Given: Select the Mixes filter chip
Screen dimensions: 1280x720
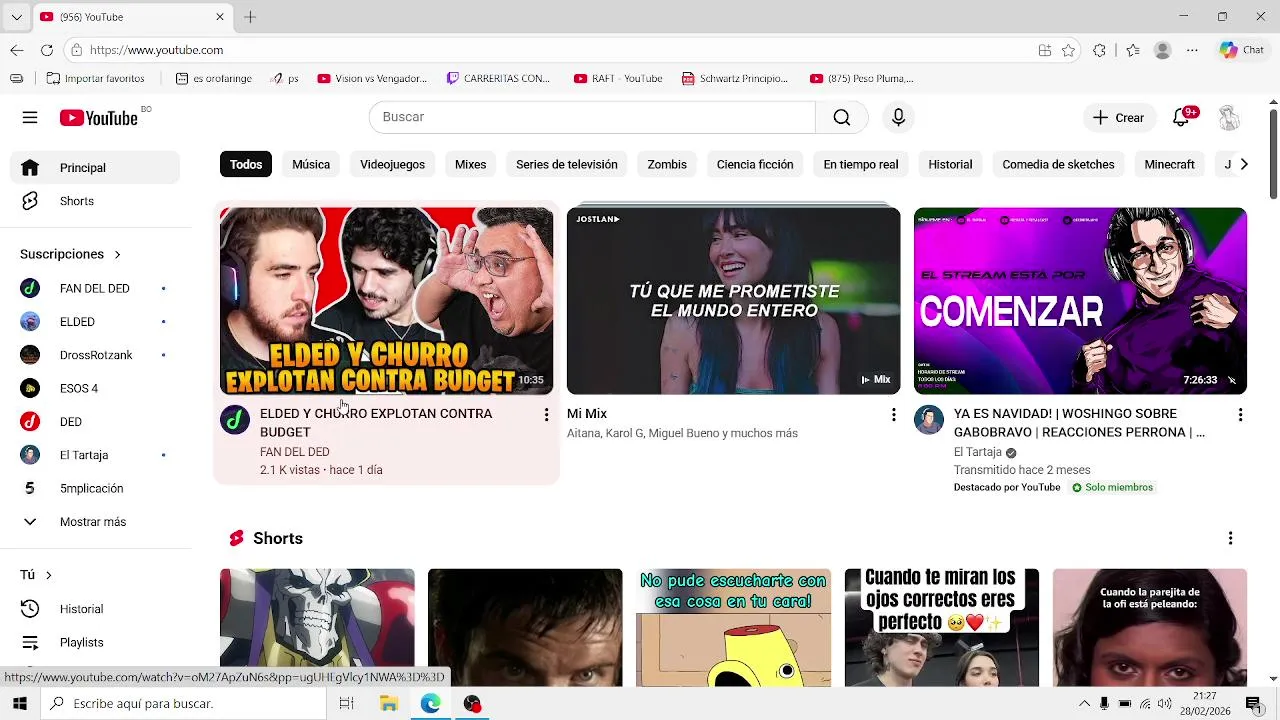Looking at the screenshot, I should (x=470, y=164).
